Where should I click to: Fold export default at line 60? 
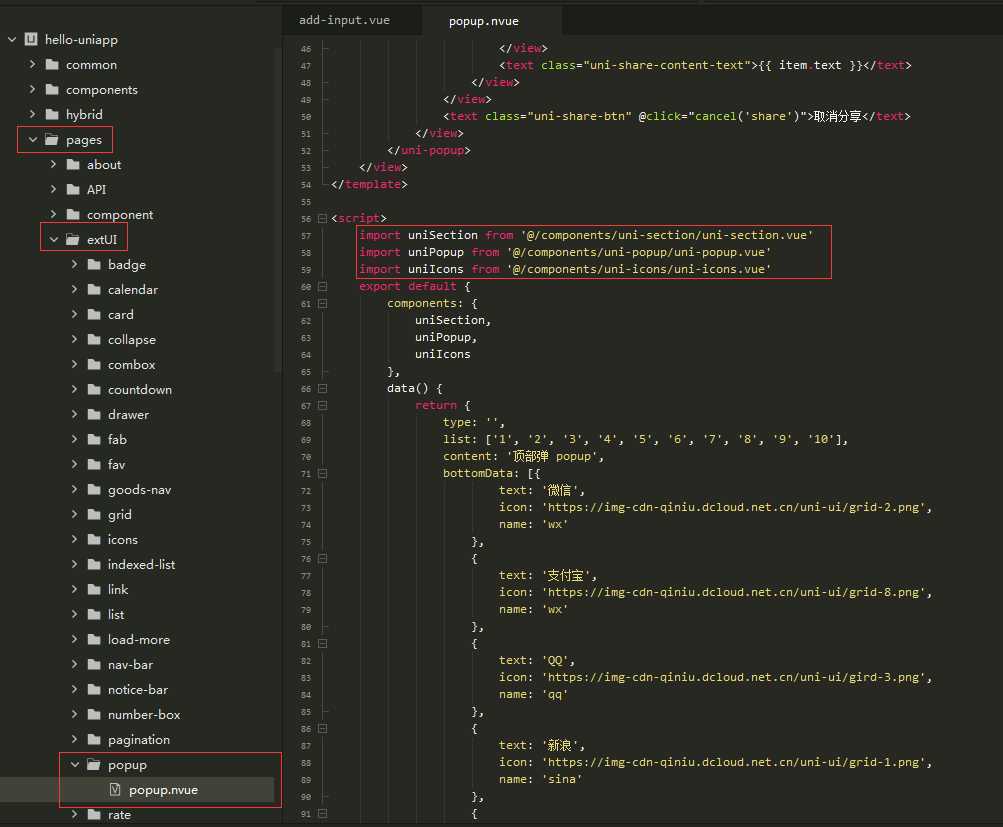tap(322, 287)
